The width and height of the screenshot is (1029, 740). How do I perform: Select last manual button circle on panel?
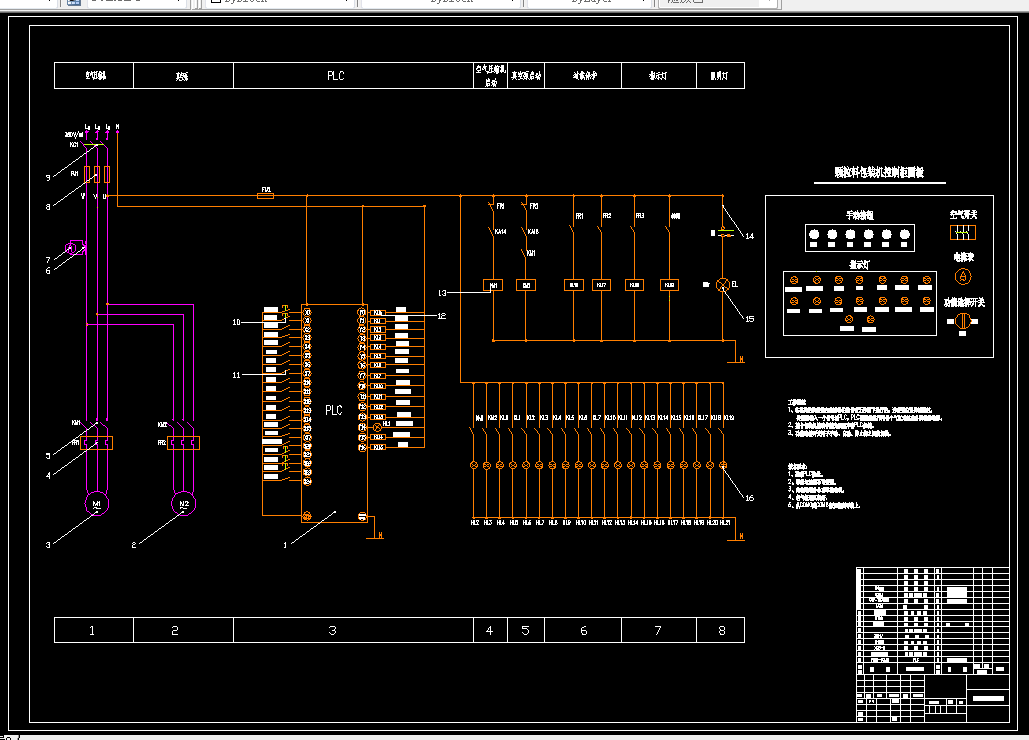pyautogui.click(x=905, y=234)
